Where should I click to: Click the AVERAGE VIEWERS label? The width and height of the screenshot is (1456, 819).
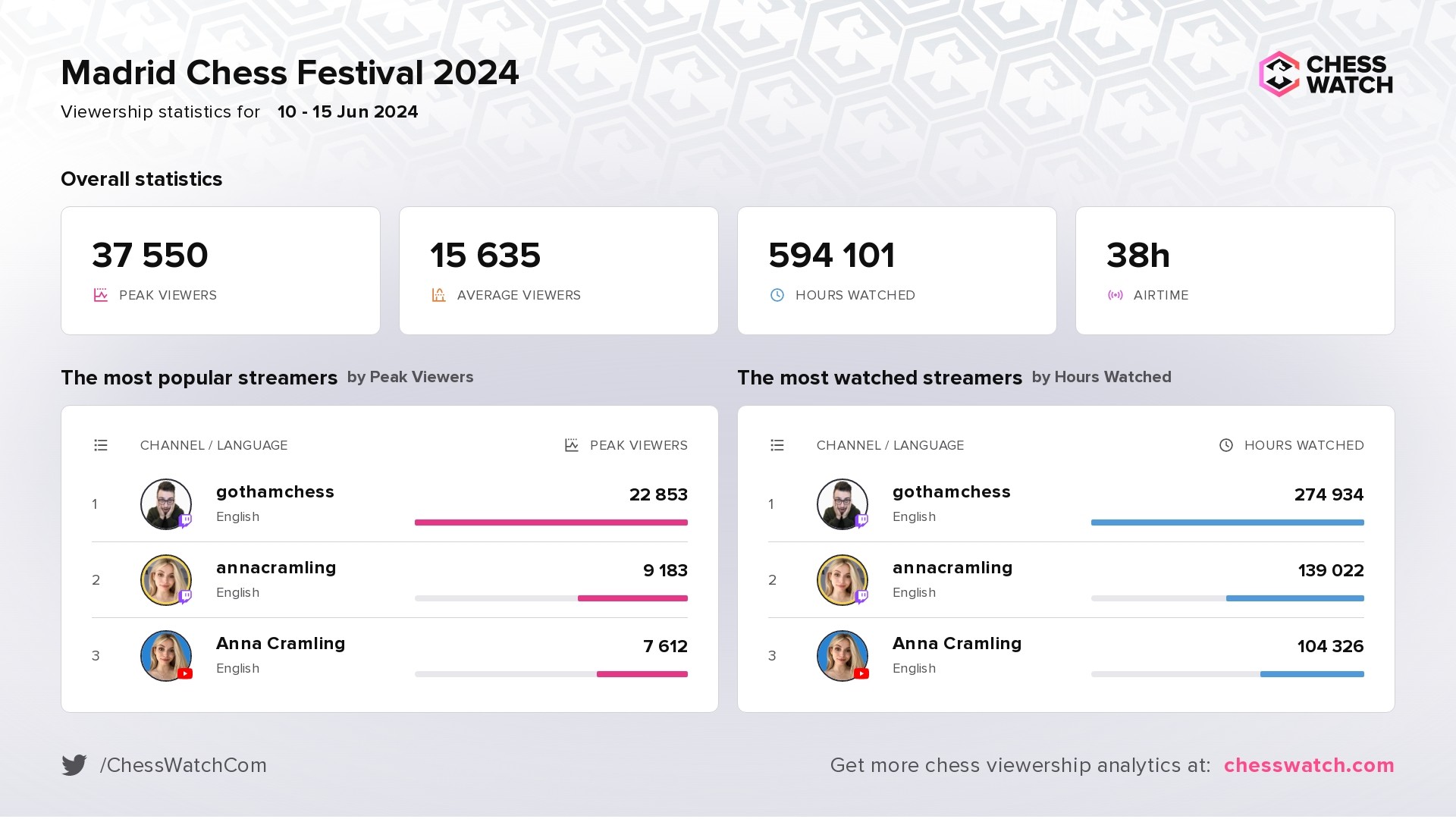click(519, 295)
